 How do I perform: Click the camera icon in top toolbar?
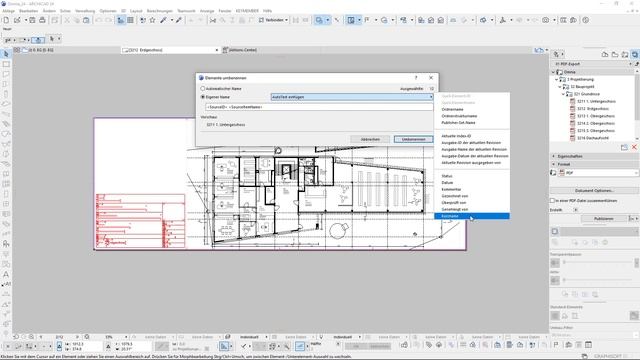546,20
